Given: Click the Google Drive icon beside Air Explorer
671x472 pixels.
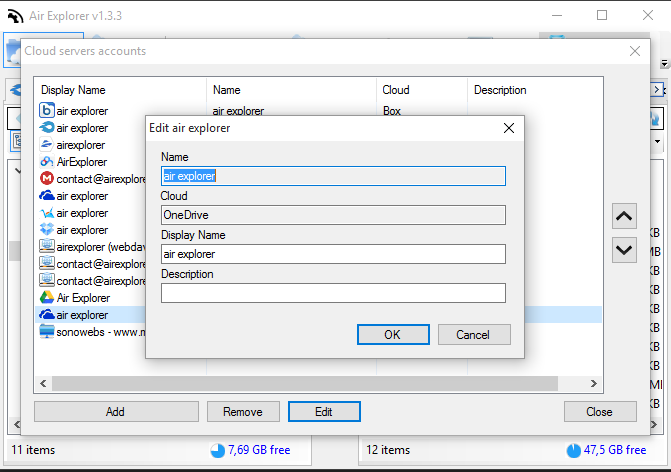Looking at the screenshot, I should tap(47, 297).
